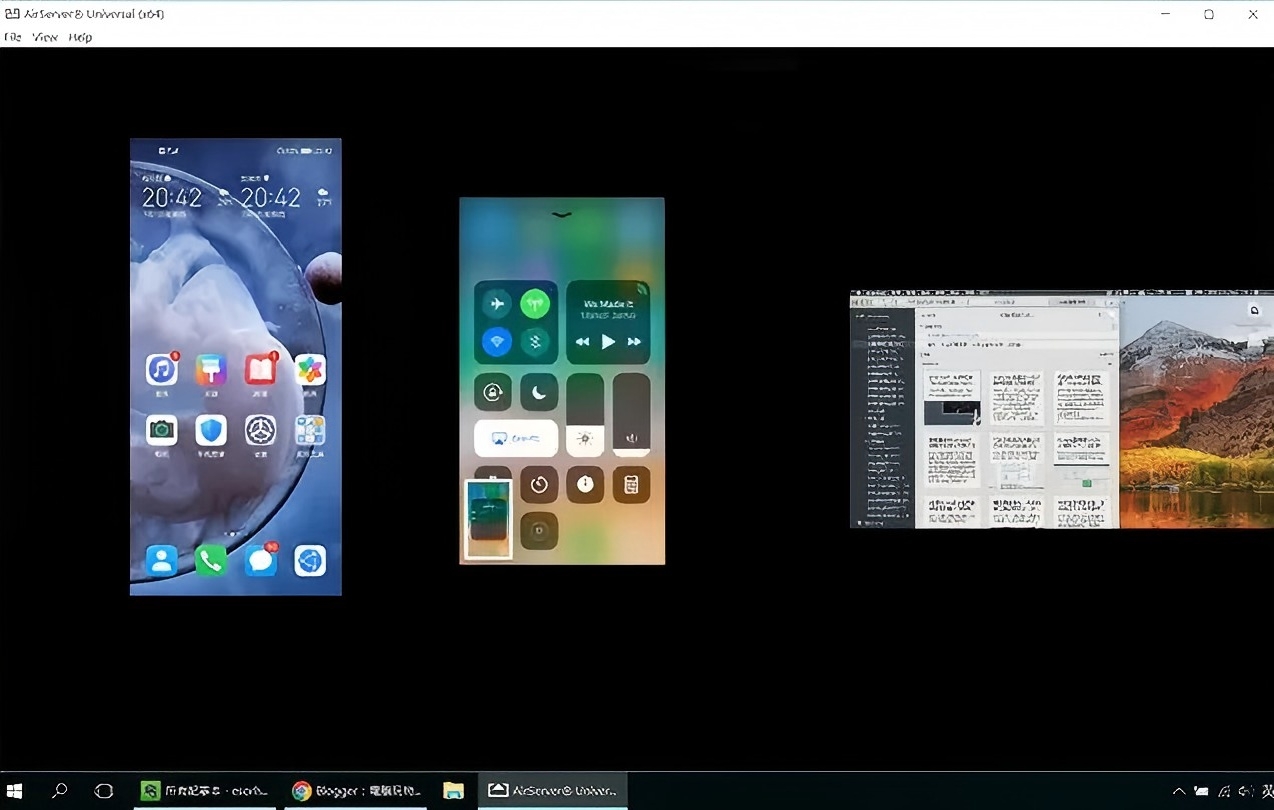Click the iOS brightness slider
Screen dimensions: 1274x810
pos(585,415)
